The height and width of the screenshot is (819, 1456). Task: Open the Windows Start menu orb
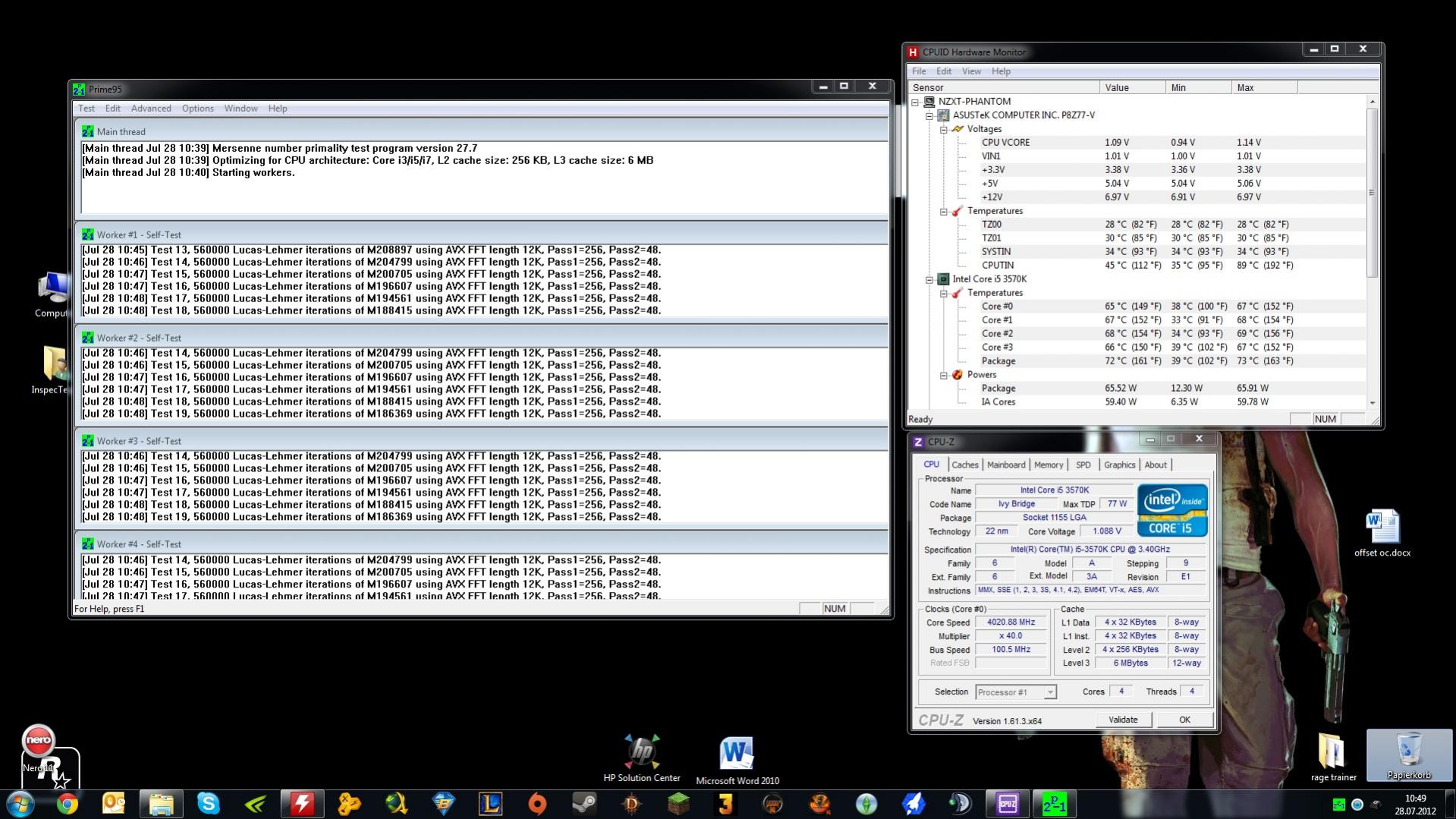pyautogui.click(x=20, y=803)
